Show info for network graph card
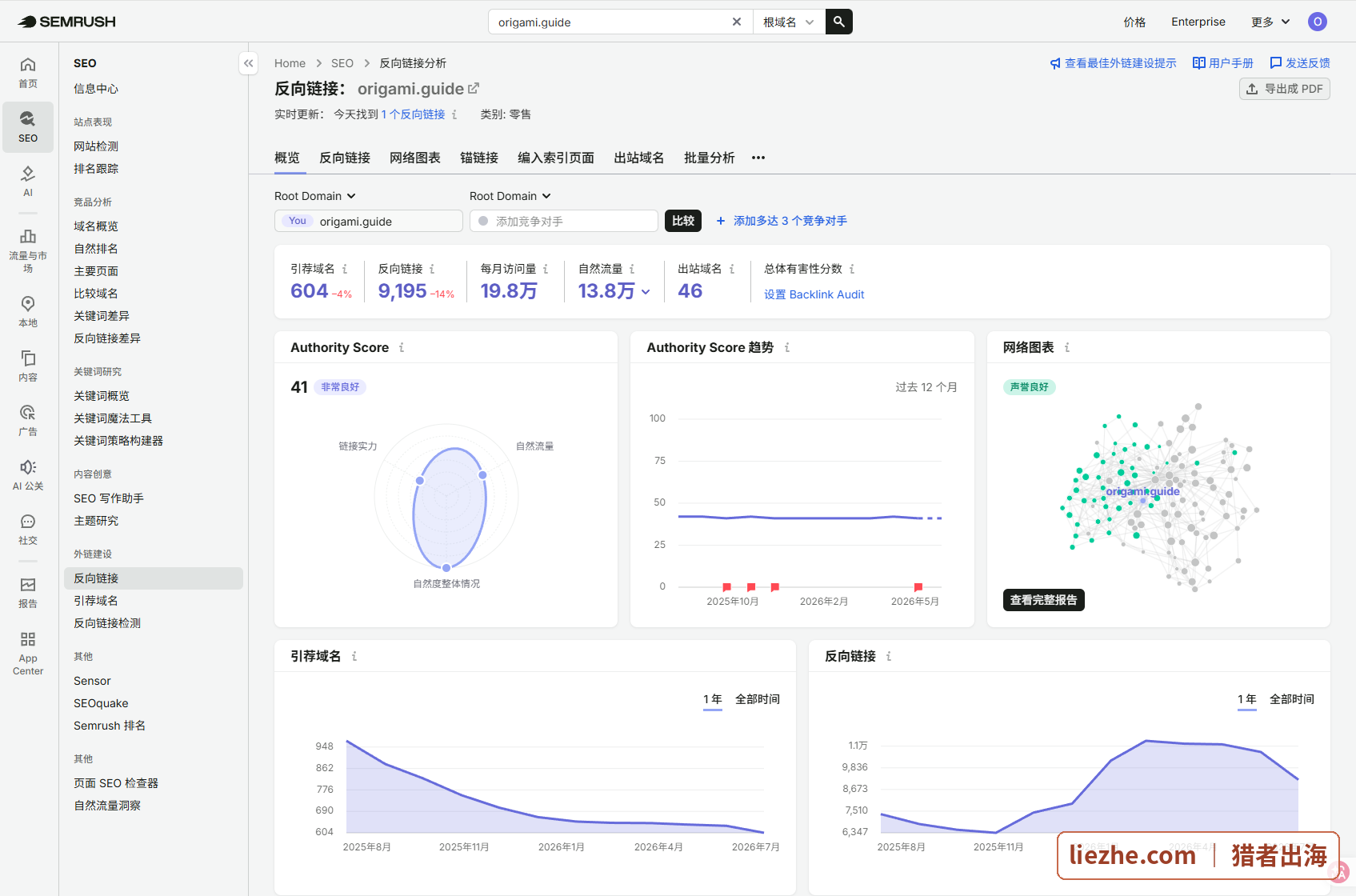1356x896 pixels. click(1067, 347)
